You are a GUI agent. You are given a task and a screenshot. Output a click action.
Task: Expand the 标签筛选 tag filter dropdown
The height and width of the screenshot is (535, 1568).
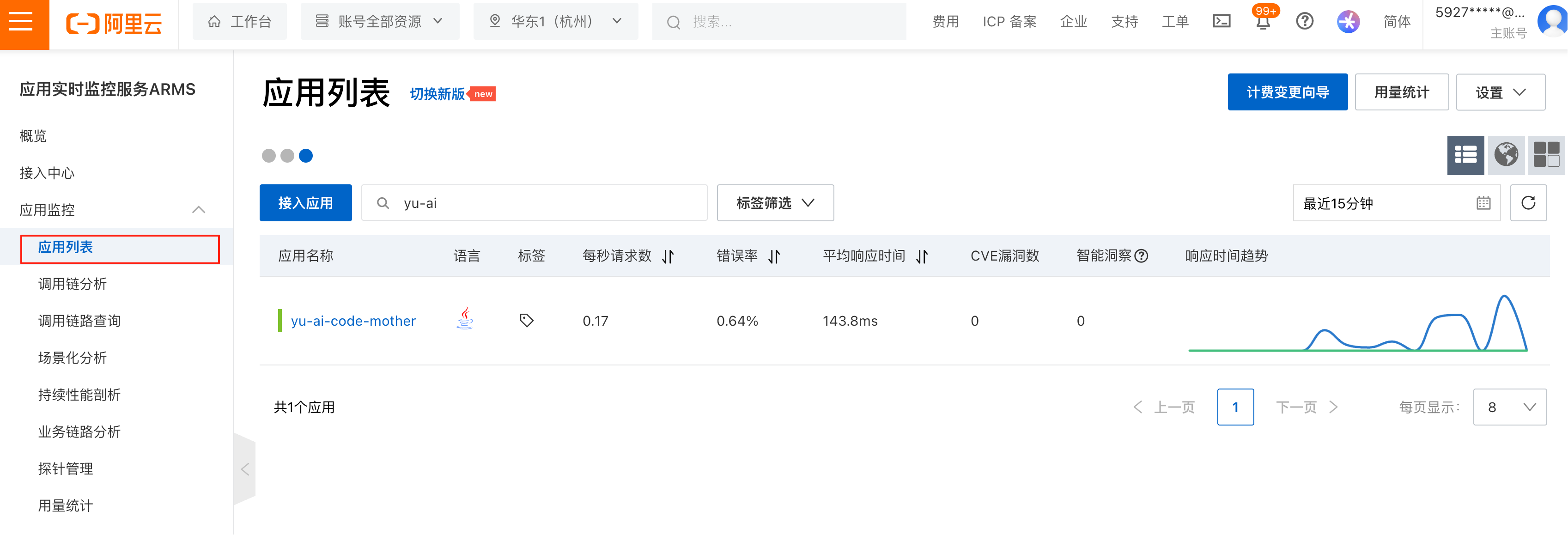[775, 203]
